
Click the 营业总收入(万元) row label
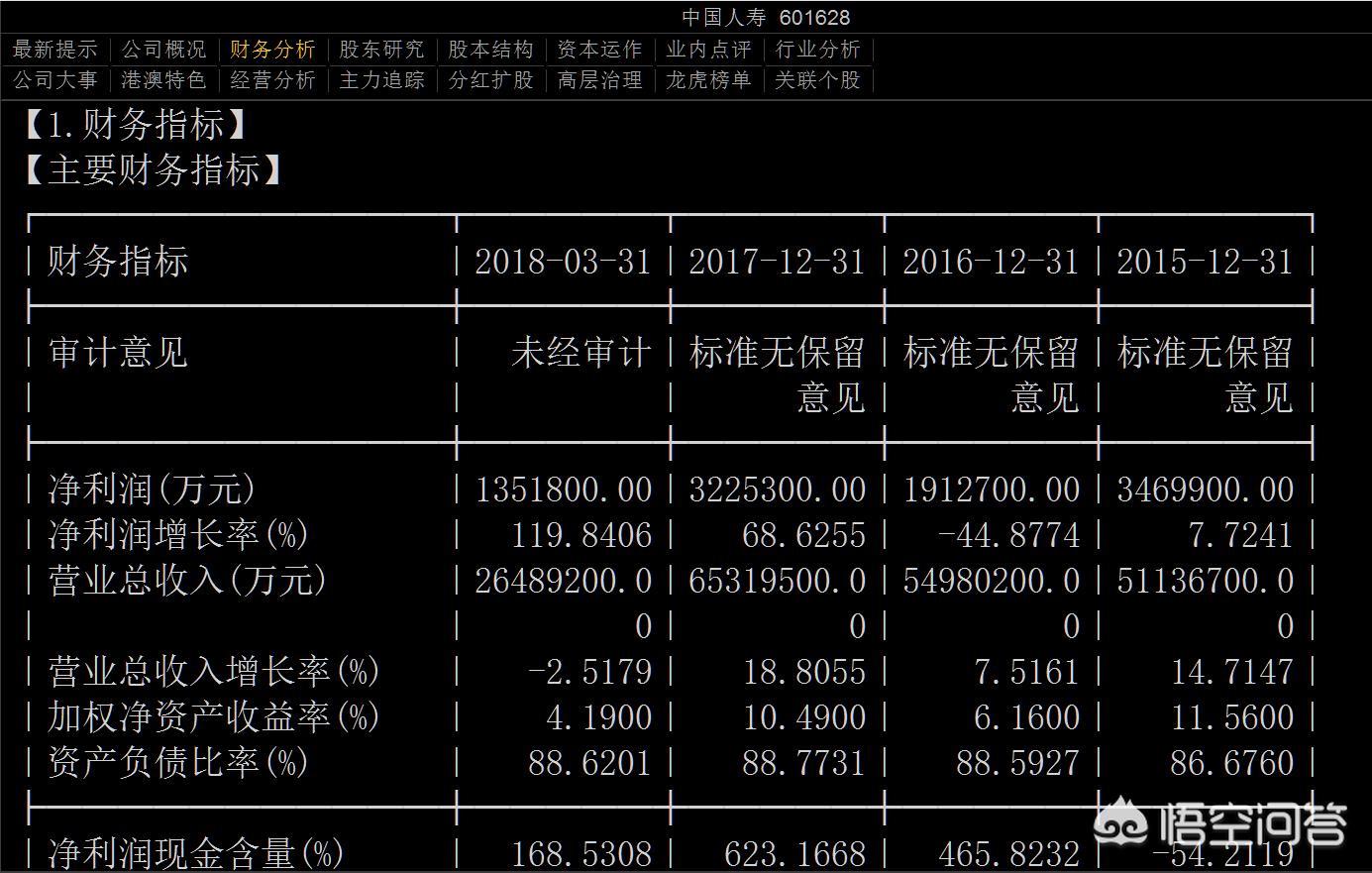click(187, 581)
